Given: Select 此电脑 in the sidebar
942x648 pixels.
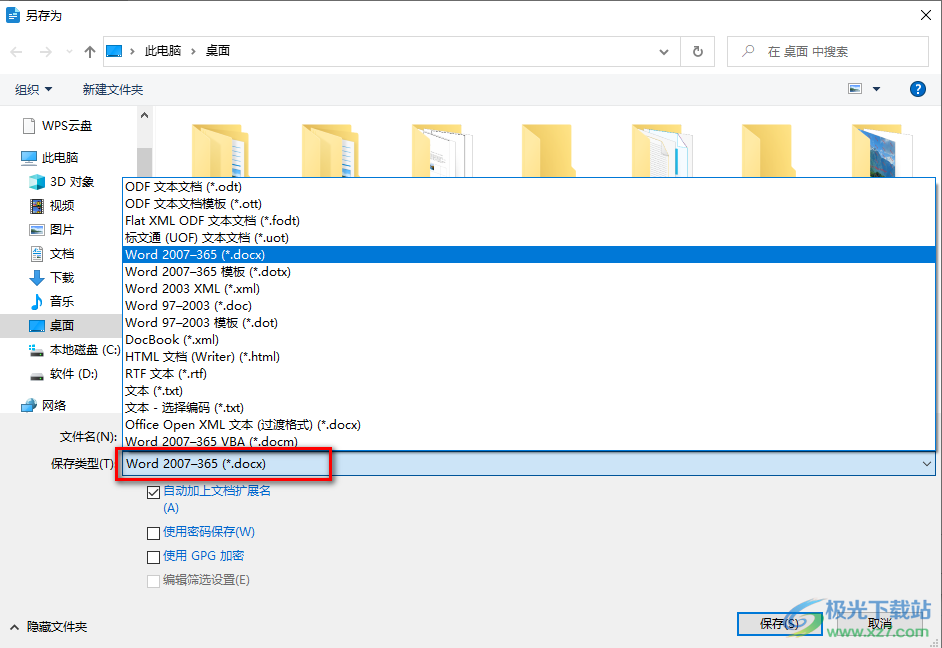Looking at the screenshot, I should click(60, 156).
